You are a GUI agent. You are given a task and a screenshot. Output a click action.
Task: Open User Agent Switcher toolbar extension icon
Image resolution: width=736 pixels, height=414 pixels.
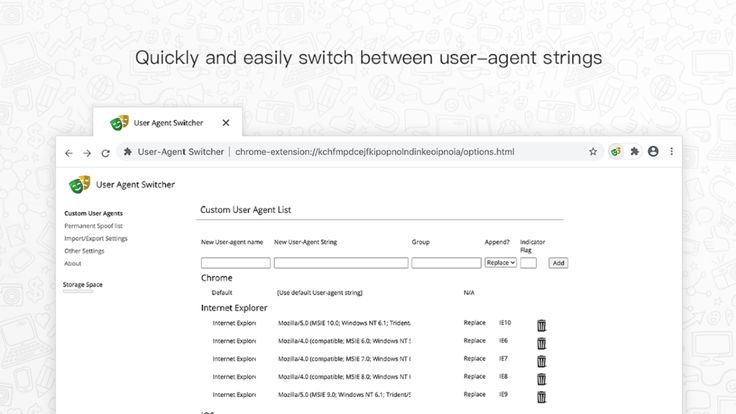click(616, 152)
